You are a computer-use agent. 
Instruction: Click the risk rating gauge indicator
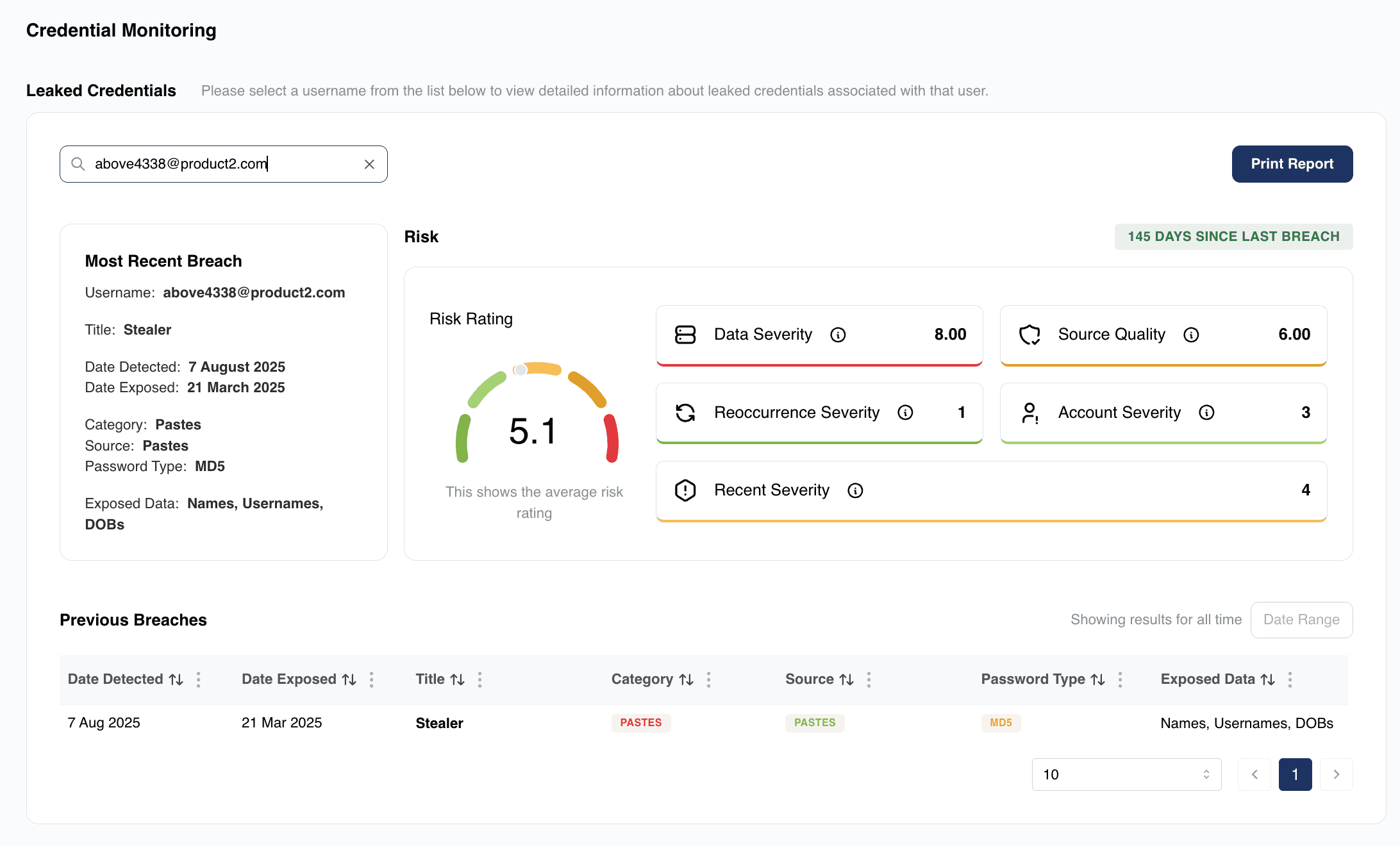coord(521,370)
